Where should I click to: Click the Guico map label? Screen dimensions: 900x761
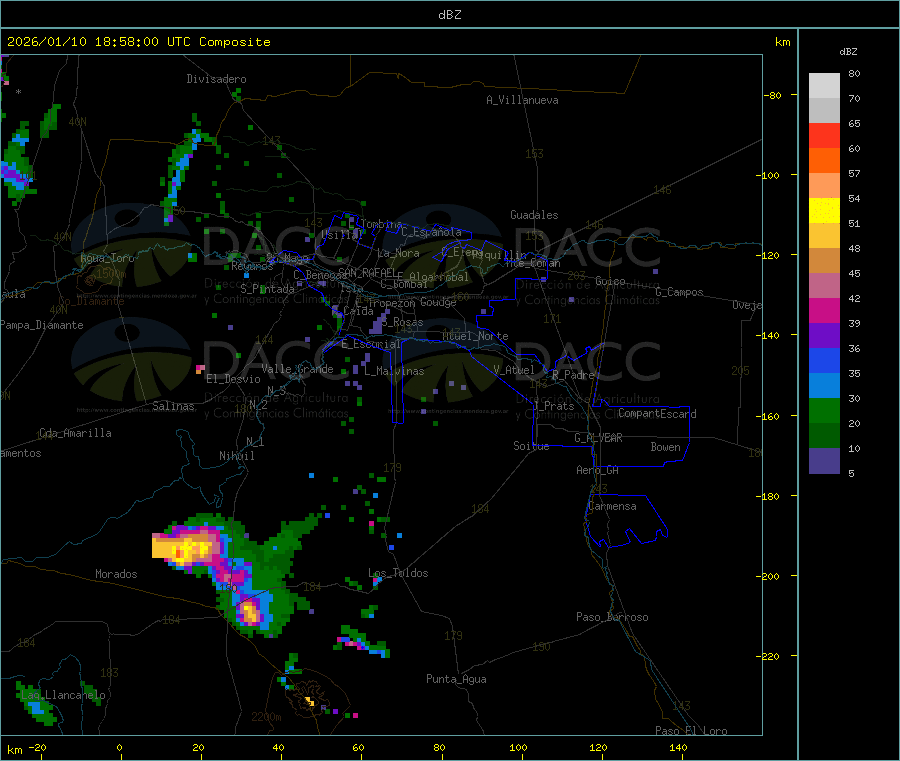(610, 281)
